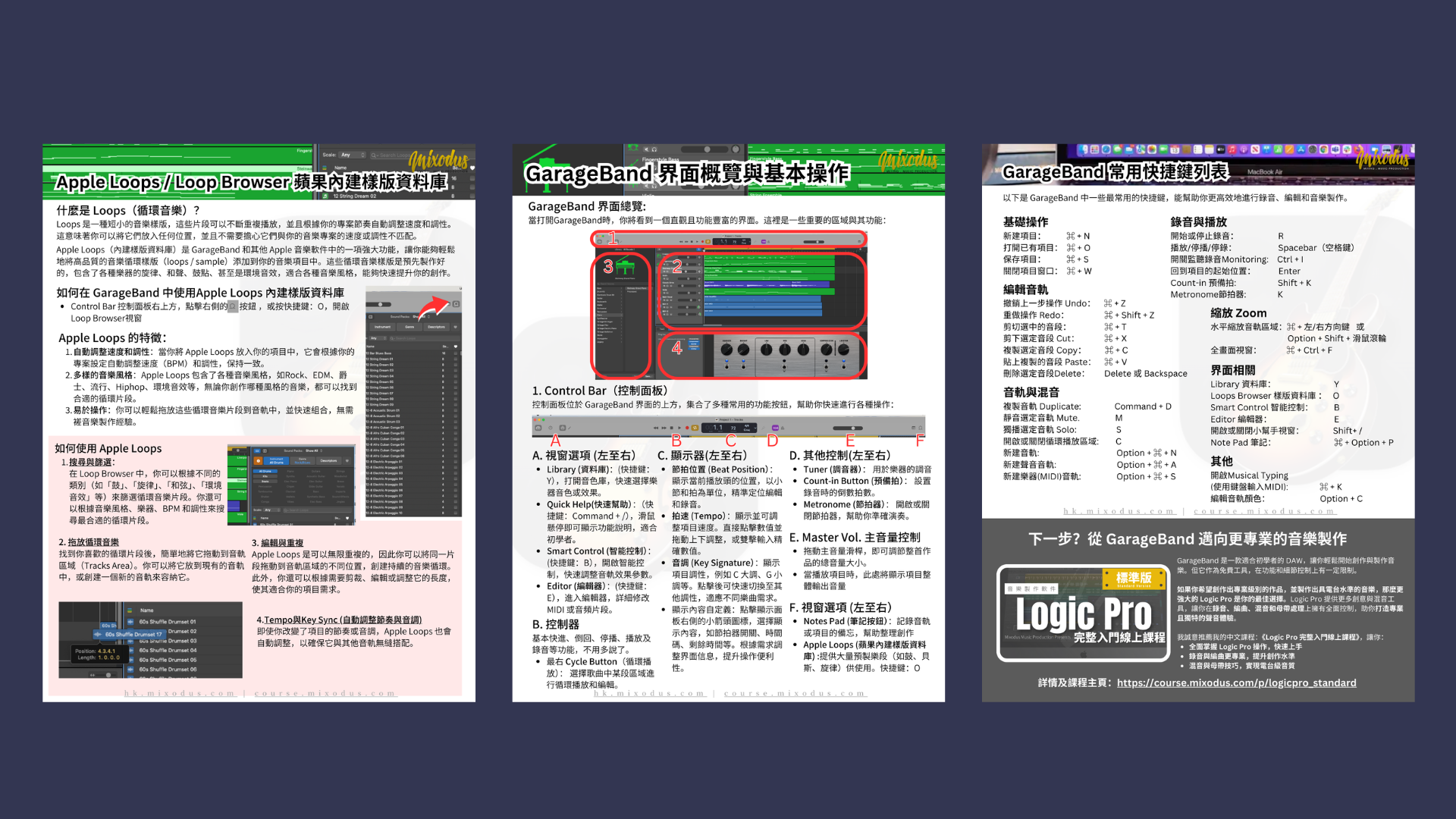Click the '基礎操作' shortcuts section heading
The image size is (1456, 819).
pyautogui.click(x=1025, y=221)
